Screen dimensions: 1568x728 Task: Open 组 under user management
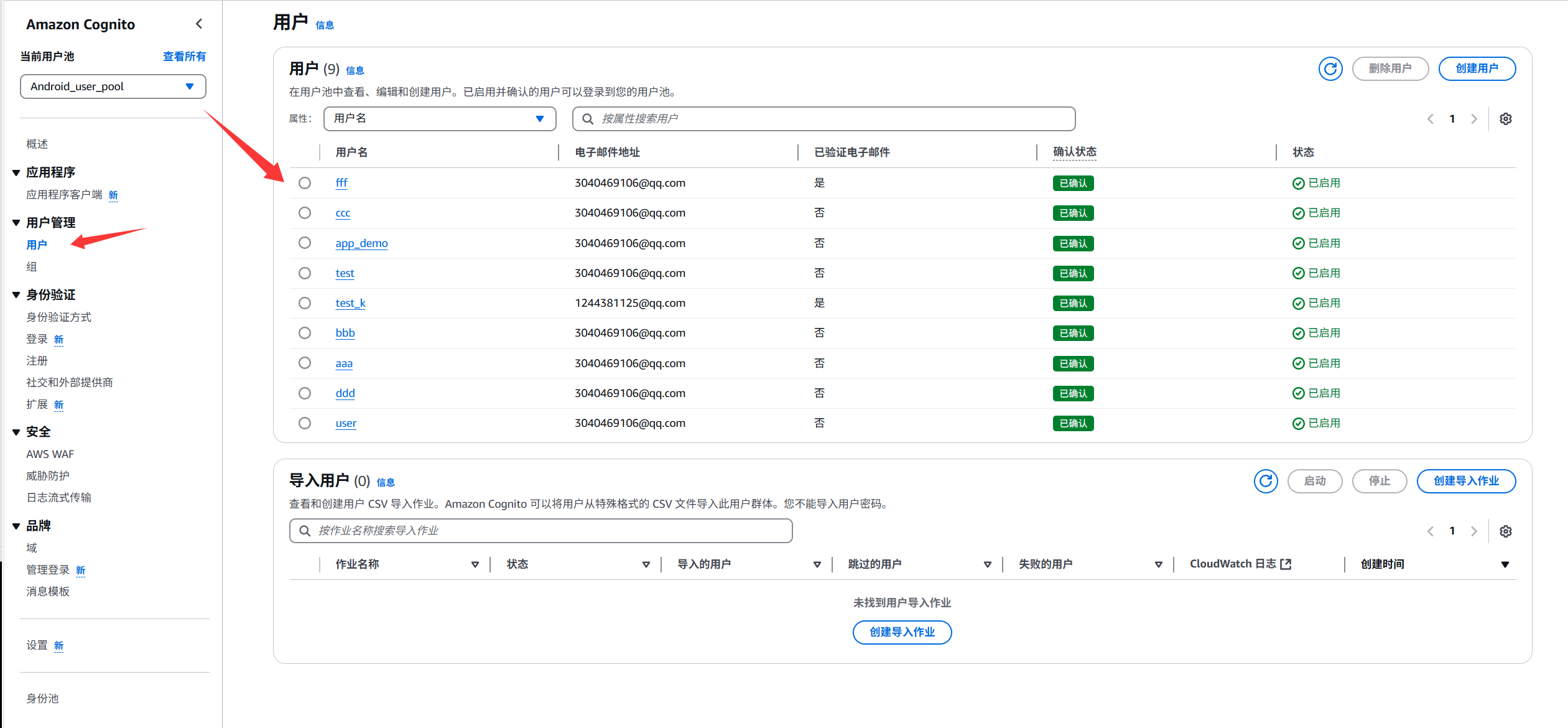pos(32,267)
